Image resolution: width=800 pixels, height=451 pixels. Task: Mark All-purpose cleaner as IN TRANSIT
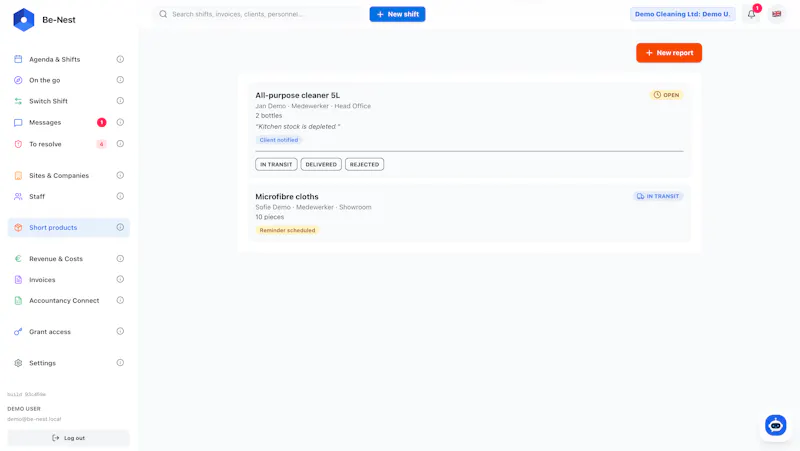point(276,164)
